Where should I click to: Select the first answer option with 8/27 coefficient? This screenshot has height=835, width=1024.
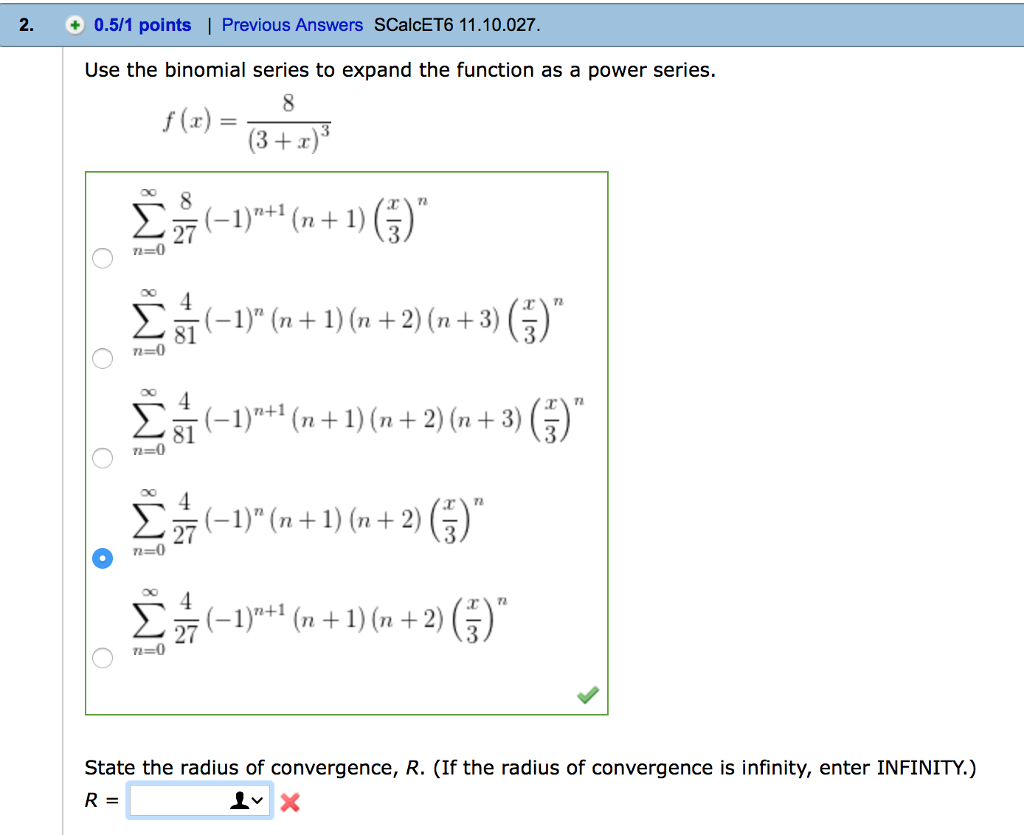102,258
